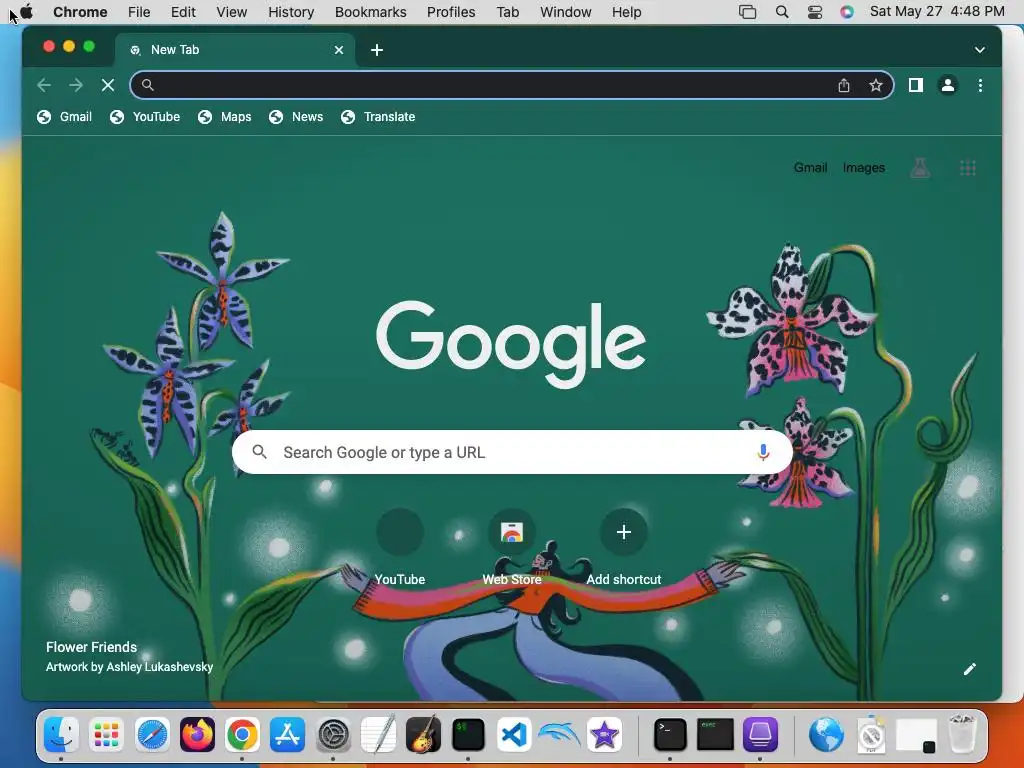Screen dimensions: 1024x768
Task: Open the Profiles menu
Action: (x=451, y=12)
